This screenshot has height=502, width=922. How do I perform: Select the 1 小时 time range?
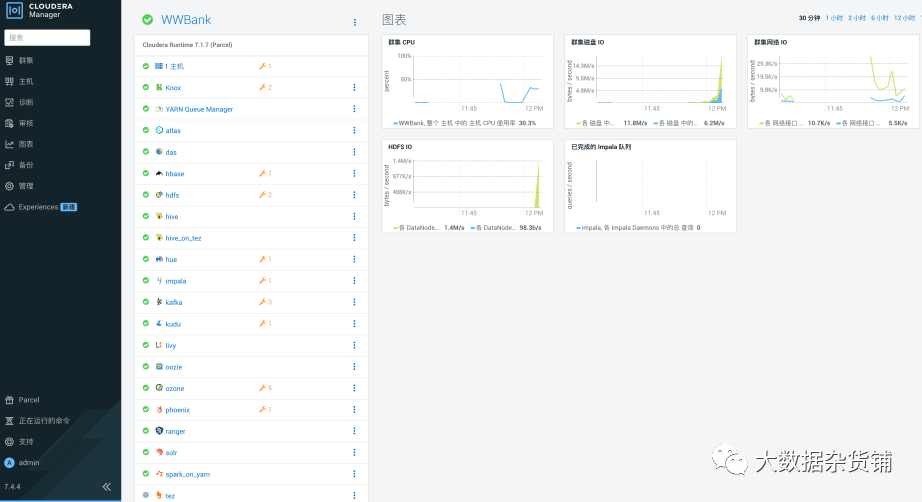(834, 18)
